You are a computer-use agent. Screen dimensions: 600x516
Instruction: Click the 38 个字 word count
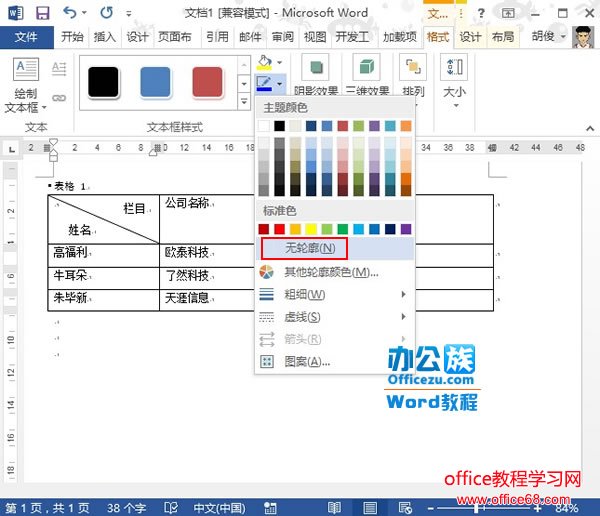pos(126,508)
